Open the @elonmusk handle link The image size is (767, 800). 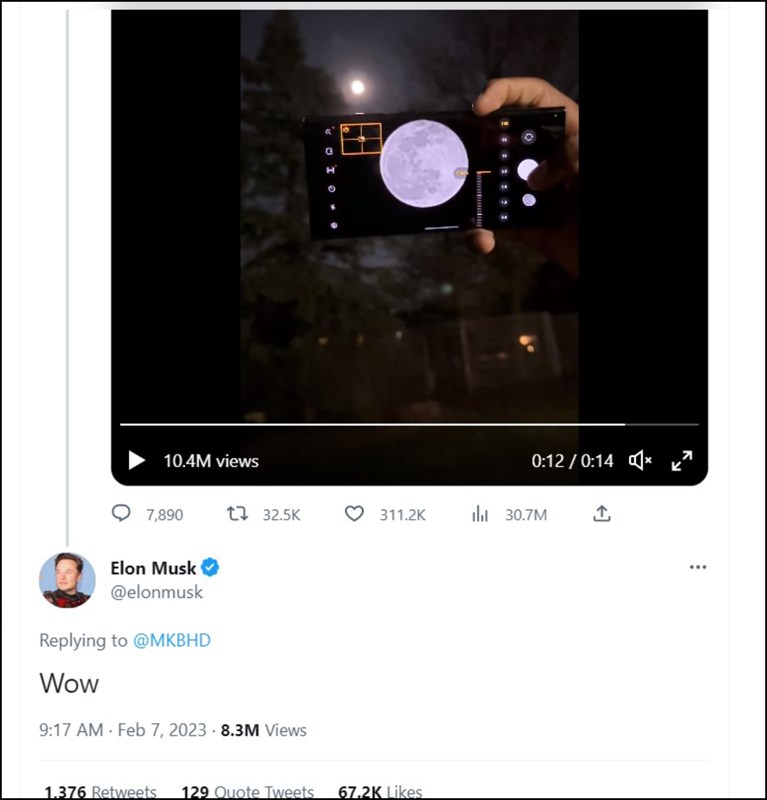[156, 592]
